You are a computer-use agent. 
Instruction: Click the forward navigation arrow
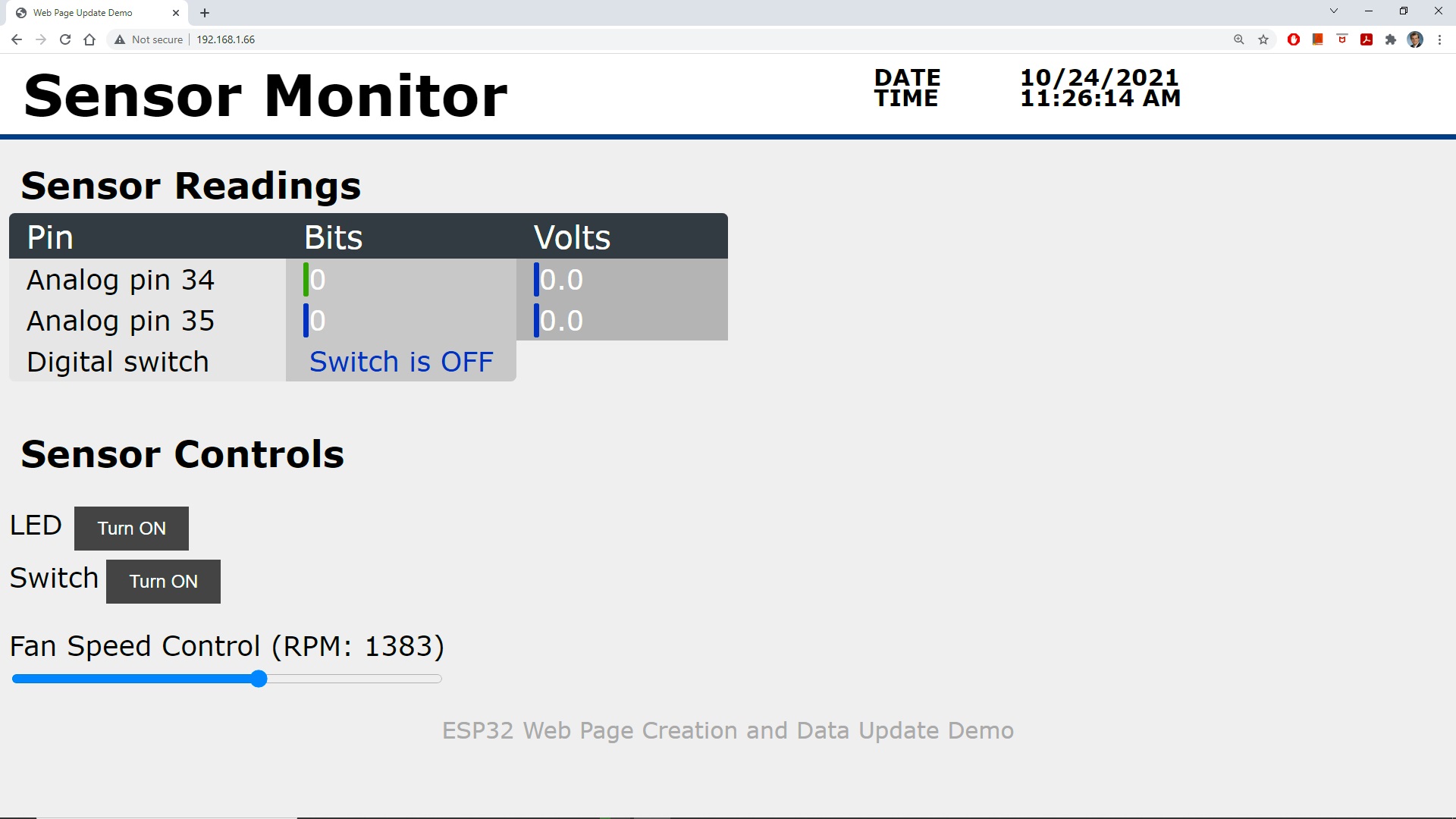(41, 39)
